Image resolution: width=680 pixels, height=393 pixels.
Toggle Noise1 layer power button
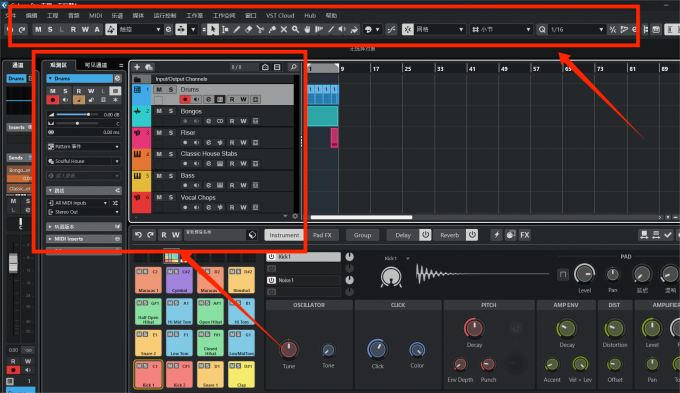click(271, 280)
